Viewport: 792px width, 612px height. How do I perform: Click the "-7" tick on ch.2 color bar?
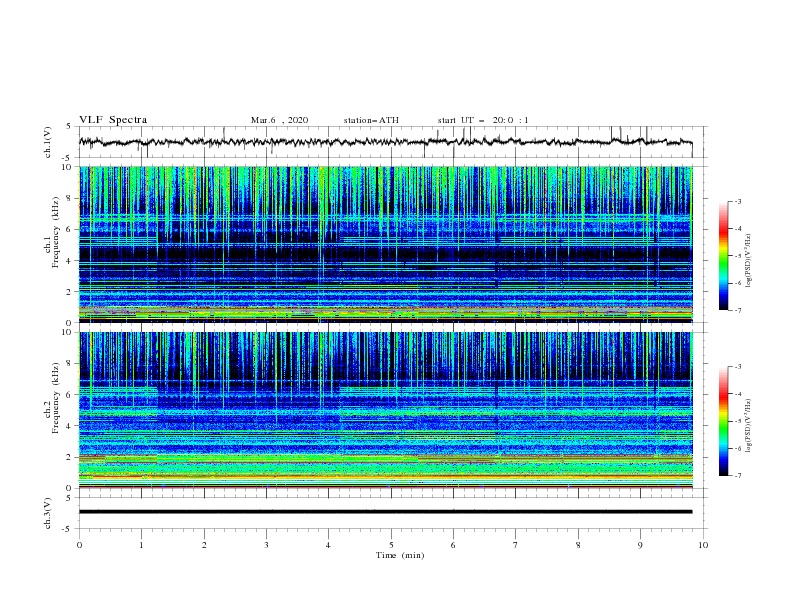pyautogui.click(x=738, y=475)
